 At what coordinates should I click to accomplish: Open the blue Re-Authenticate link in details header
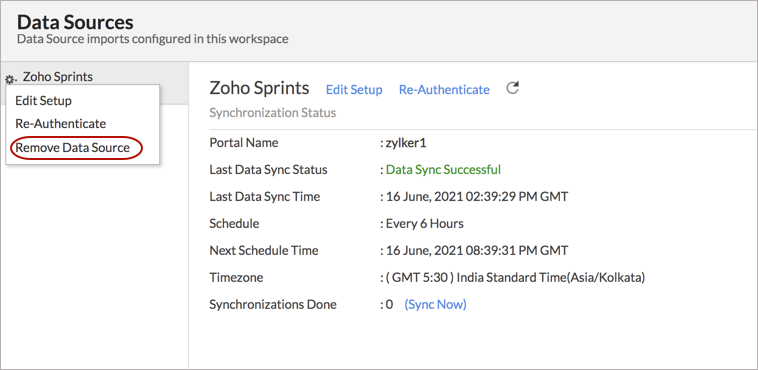pyautogui.click(x=444, y=90)
